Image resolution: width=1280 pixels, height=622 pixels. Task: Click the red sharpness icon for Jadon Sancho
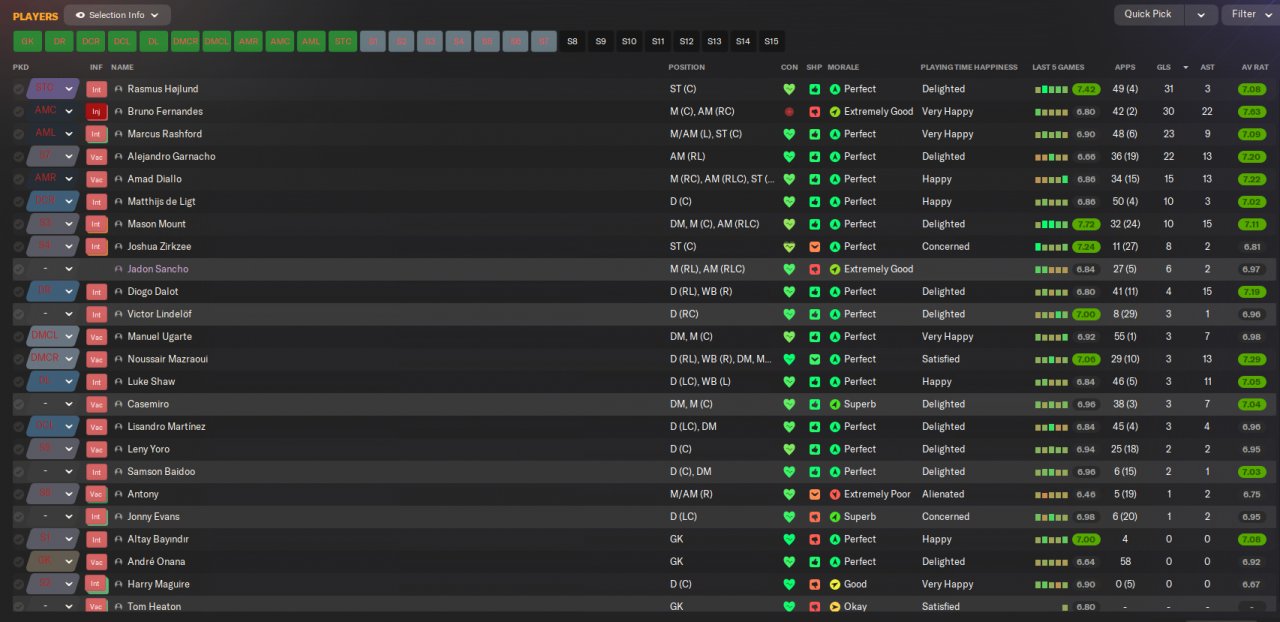click(x=814, y=269)
